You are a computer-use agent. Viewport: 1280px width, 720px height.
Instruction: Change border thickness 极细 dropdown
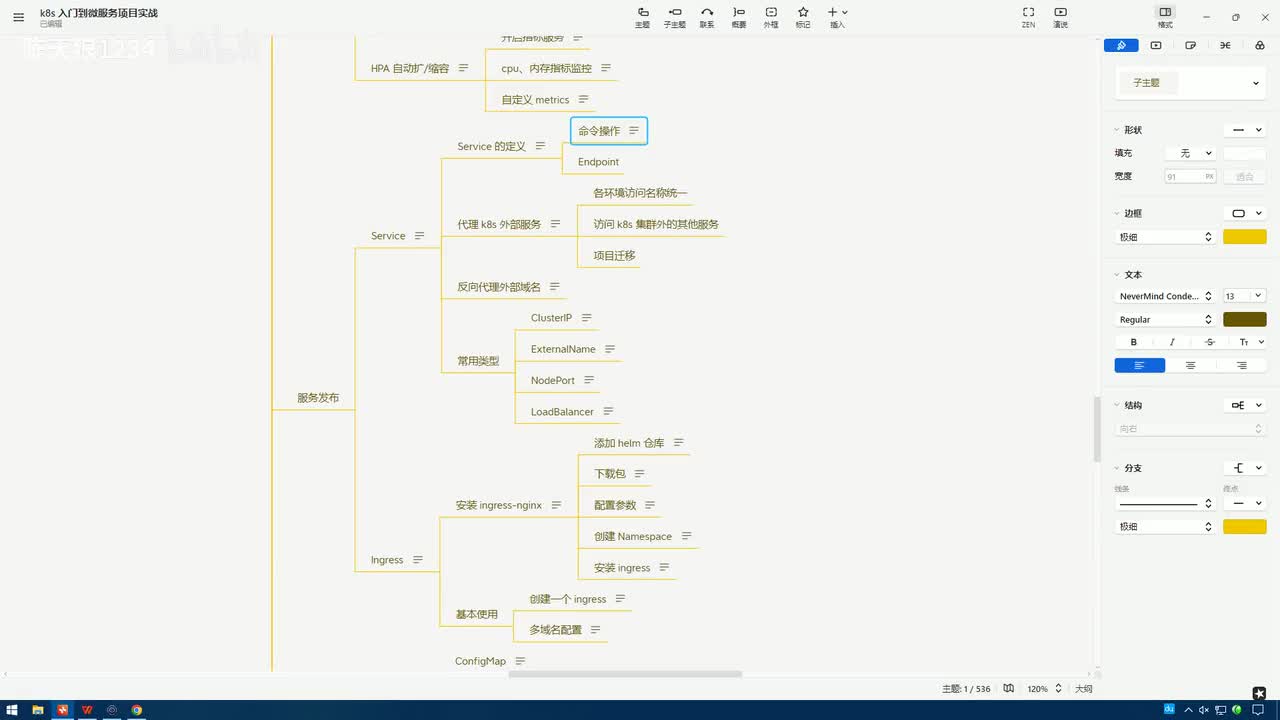(1165, 237)
